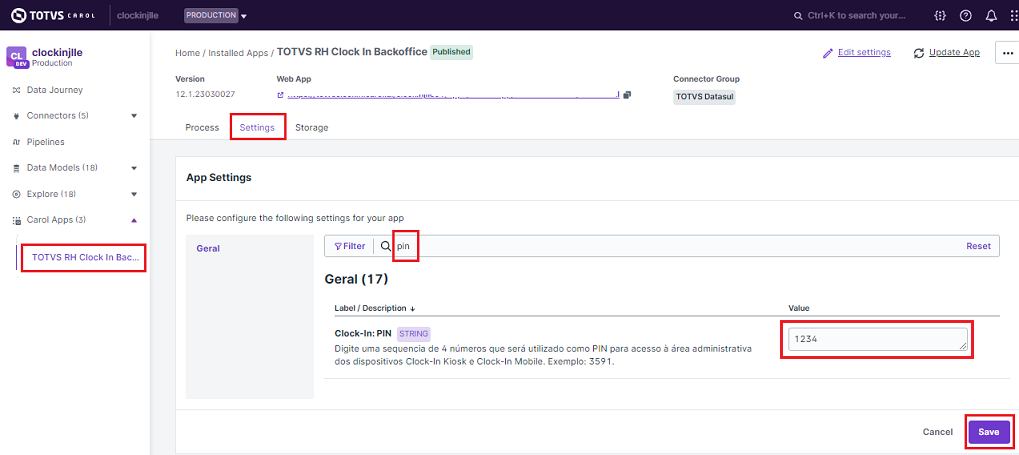Open the Web App URL link
This screenshot has width=1019, height=455.
453,95
